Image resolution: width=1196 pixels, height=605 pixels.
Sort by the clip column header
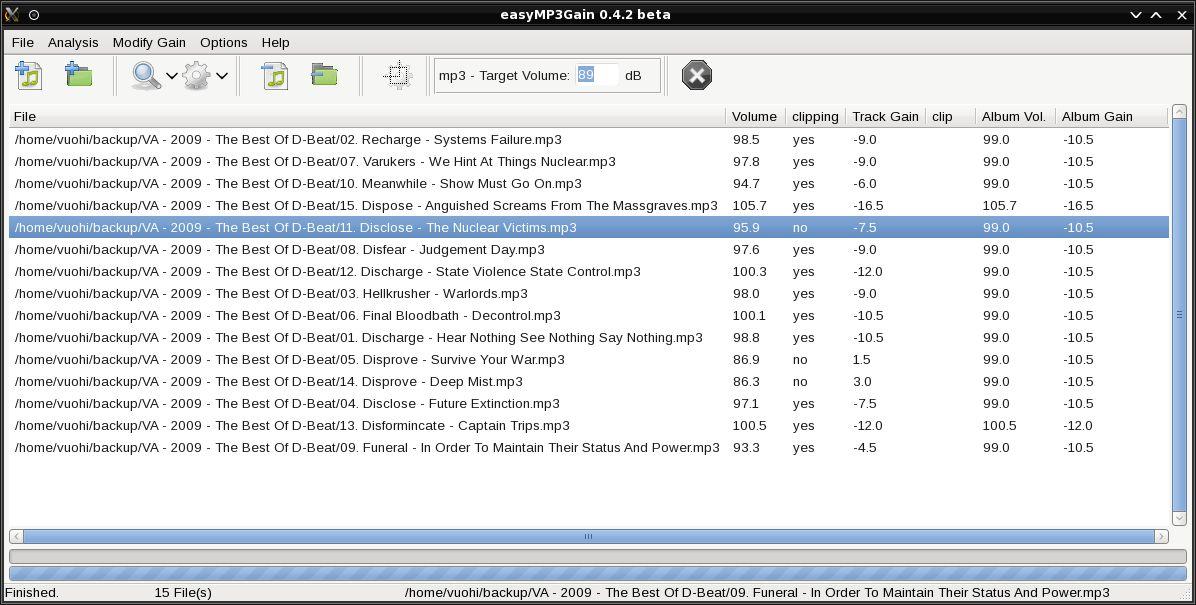pos(950,117)
